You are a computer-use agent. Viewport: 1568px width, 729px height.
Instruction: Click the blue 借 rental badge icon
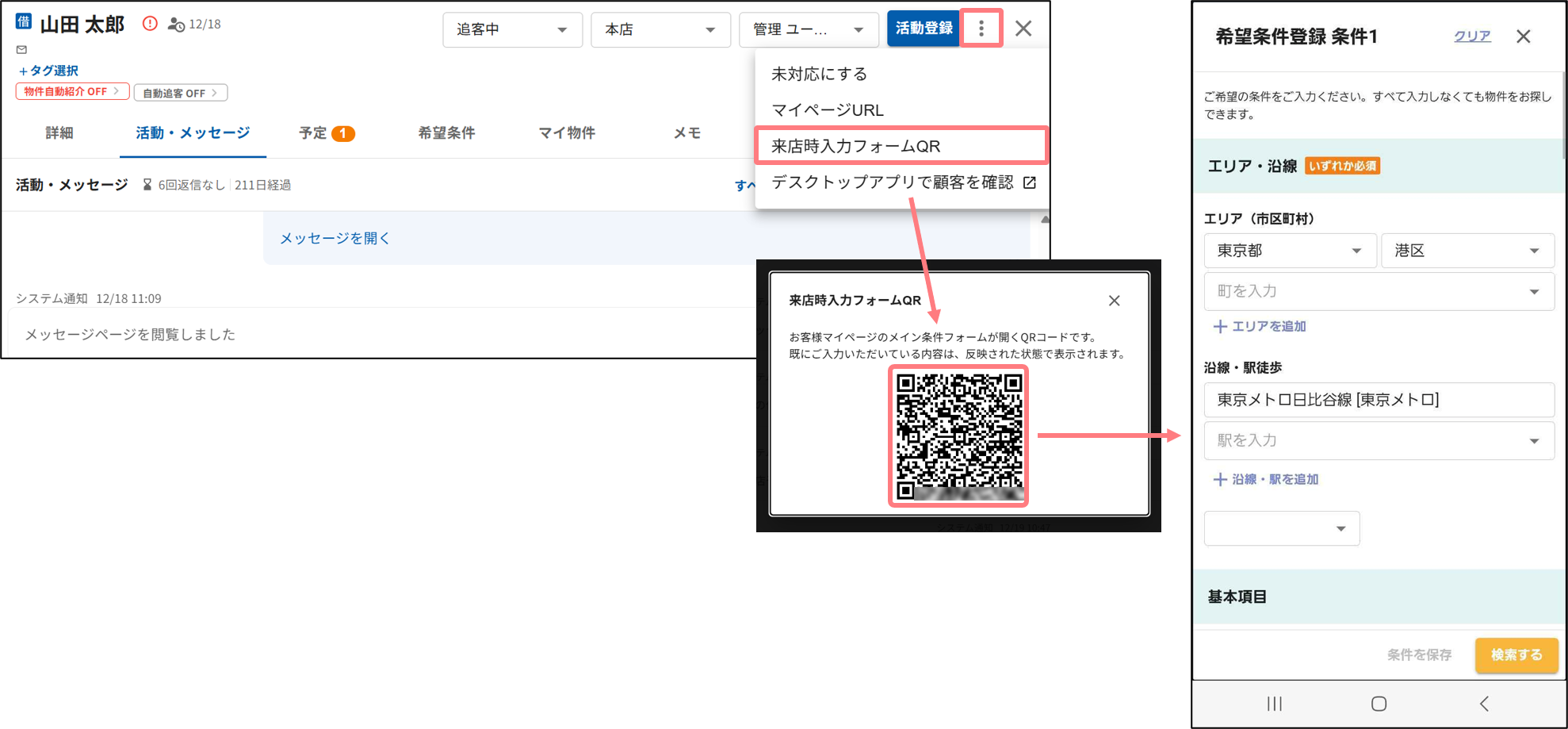pyautogui.click(x=24, y=21)
